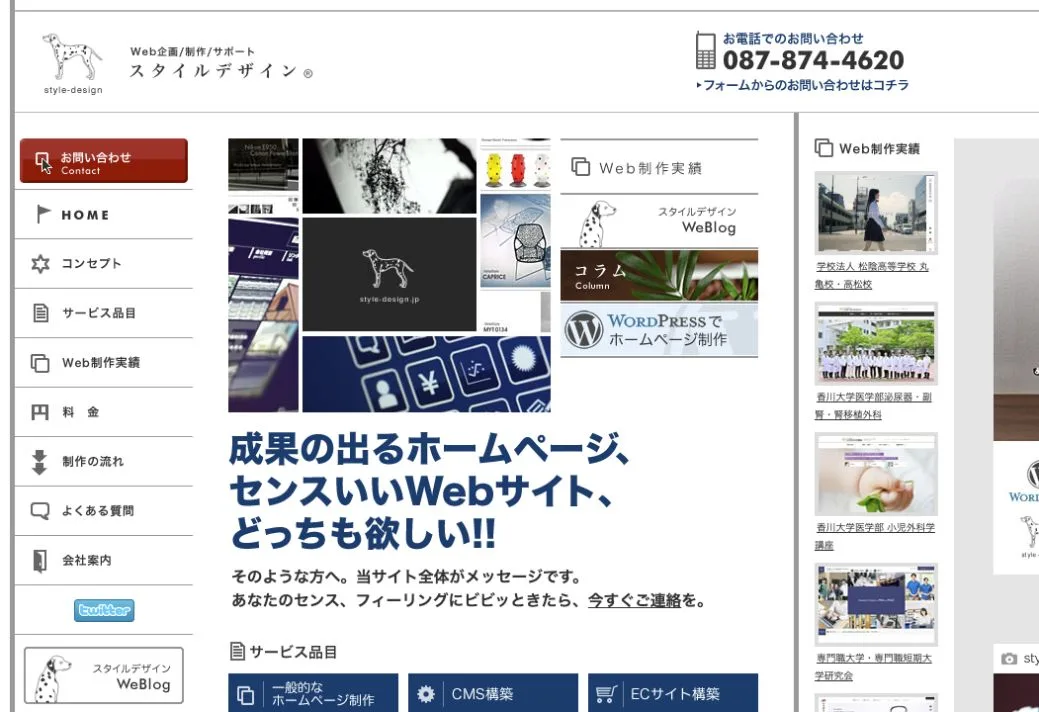Click the 今すぐご連絡 link

coord(634,601)
